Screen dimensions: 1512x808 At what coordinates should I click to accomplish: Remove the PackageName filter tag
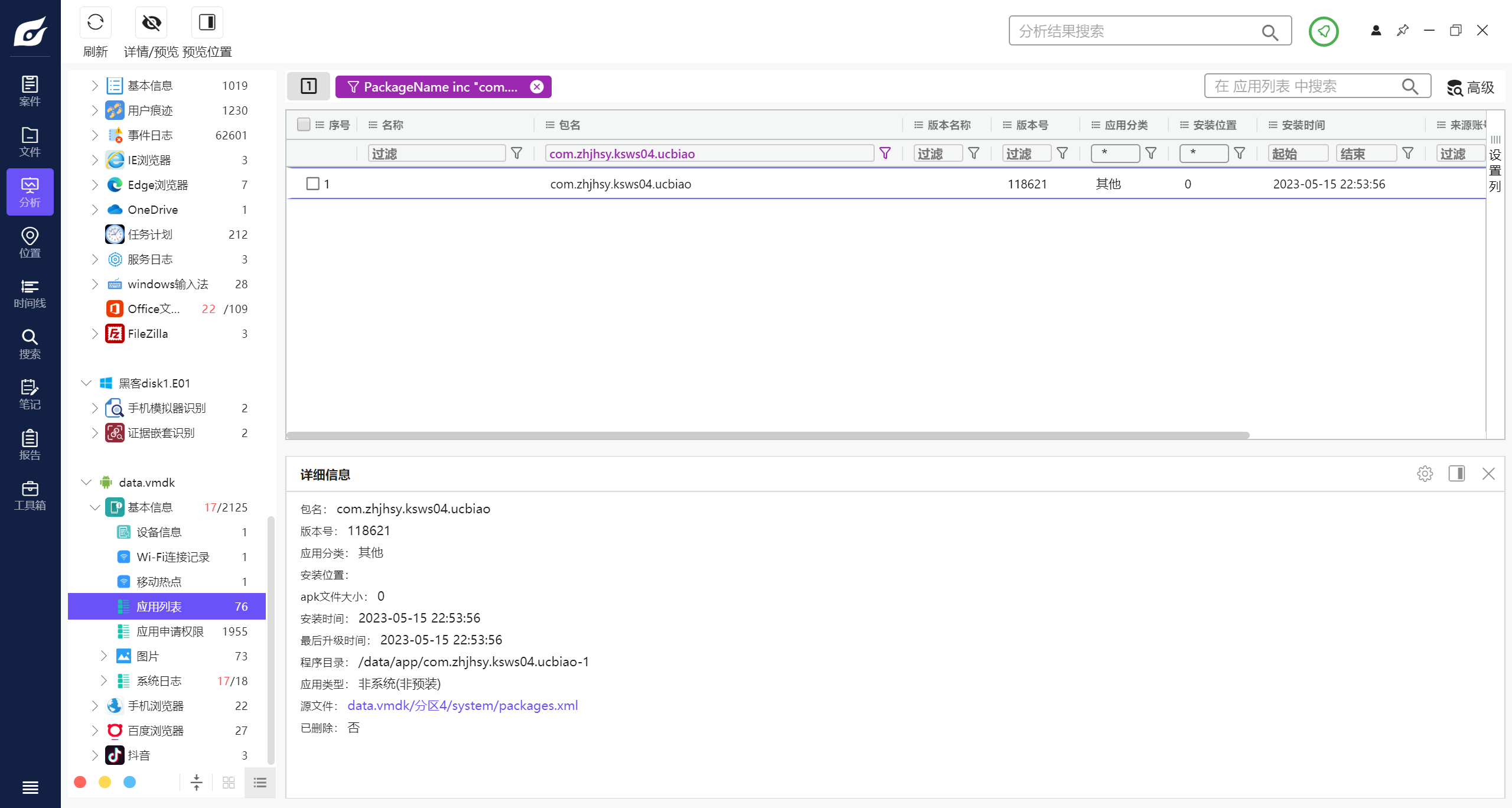coord(536,87)
